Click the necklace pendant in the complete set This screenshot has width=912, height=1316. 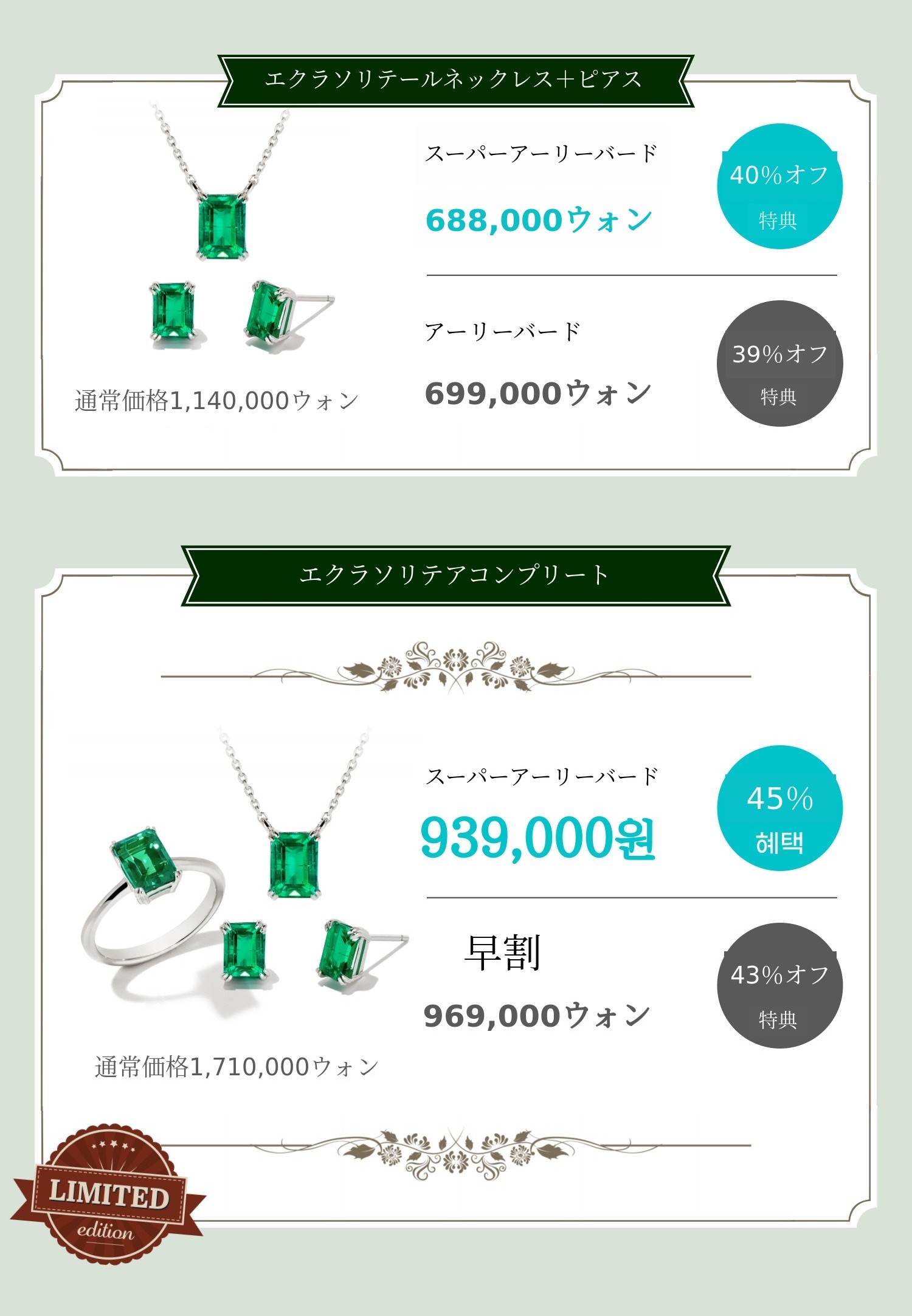coord(294,866)
